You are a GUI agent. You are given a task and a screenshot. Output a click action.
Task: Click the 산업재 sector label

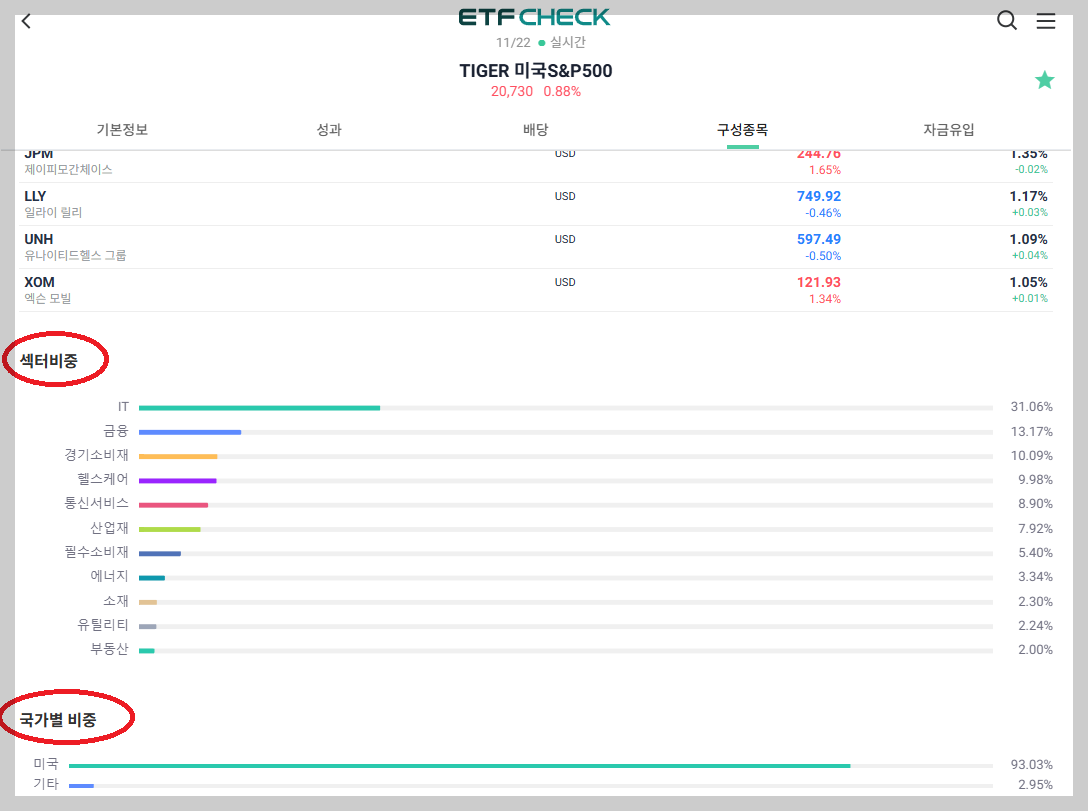[110, 528]
